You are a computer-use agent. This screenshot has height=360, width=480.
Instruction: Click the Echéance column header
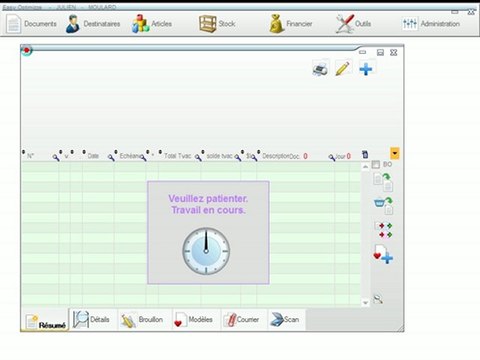(129, 156)
